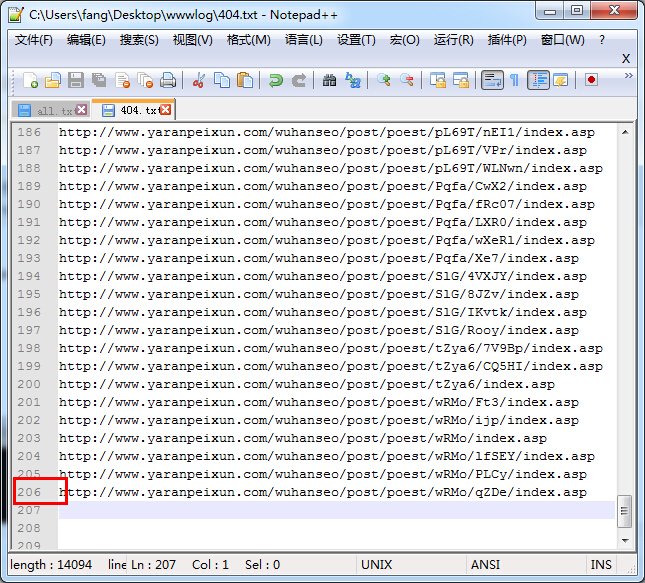Place cursor on empty line 207
The height and width of the screenshot is (583, 645).
point(336,510)
